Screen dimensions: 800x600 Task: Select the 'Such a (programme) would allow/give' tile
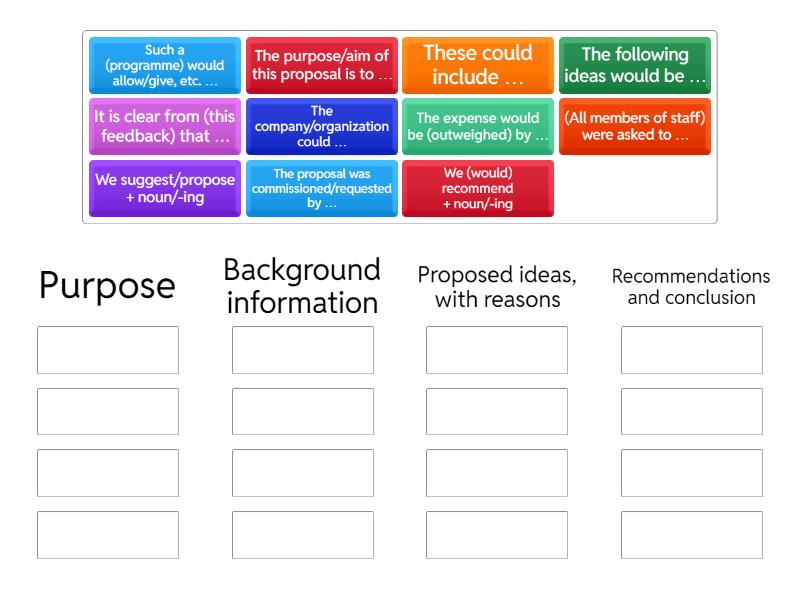[x=165, y=66]
